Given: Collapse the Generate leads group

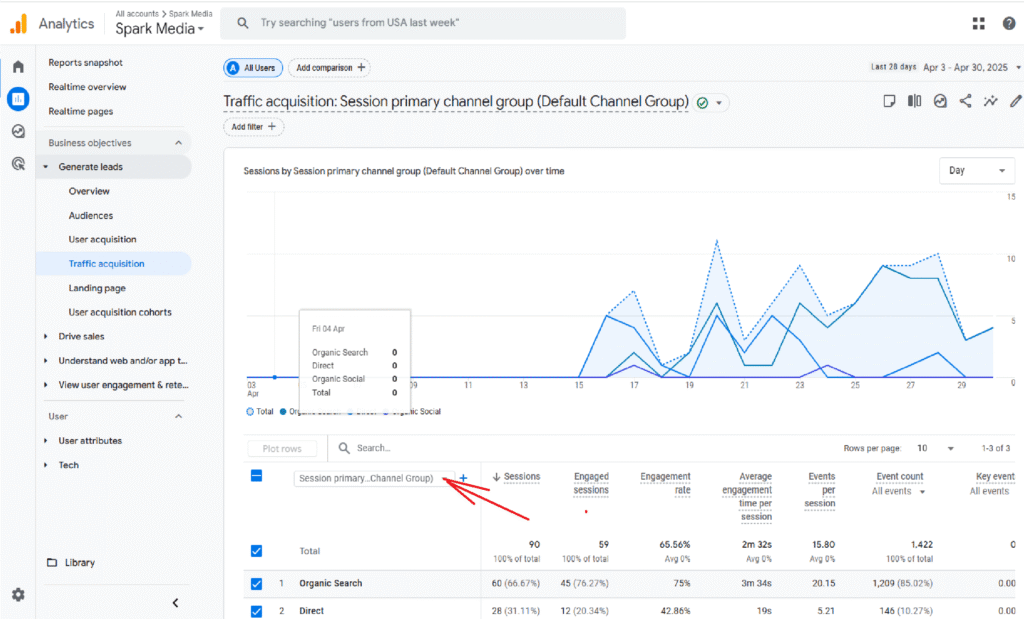Looking at the screenshot, I should [x=46, y=167].
